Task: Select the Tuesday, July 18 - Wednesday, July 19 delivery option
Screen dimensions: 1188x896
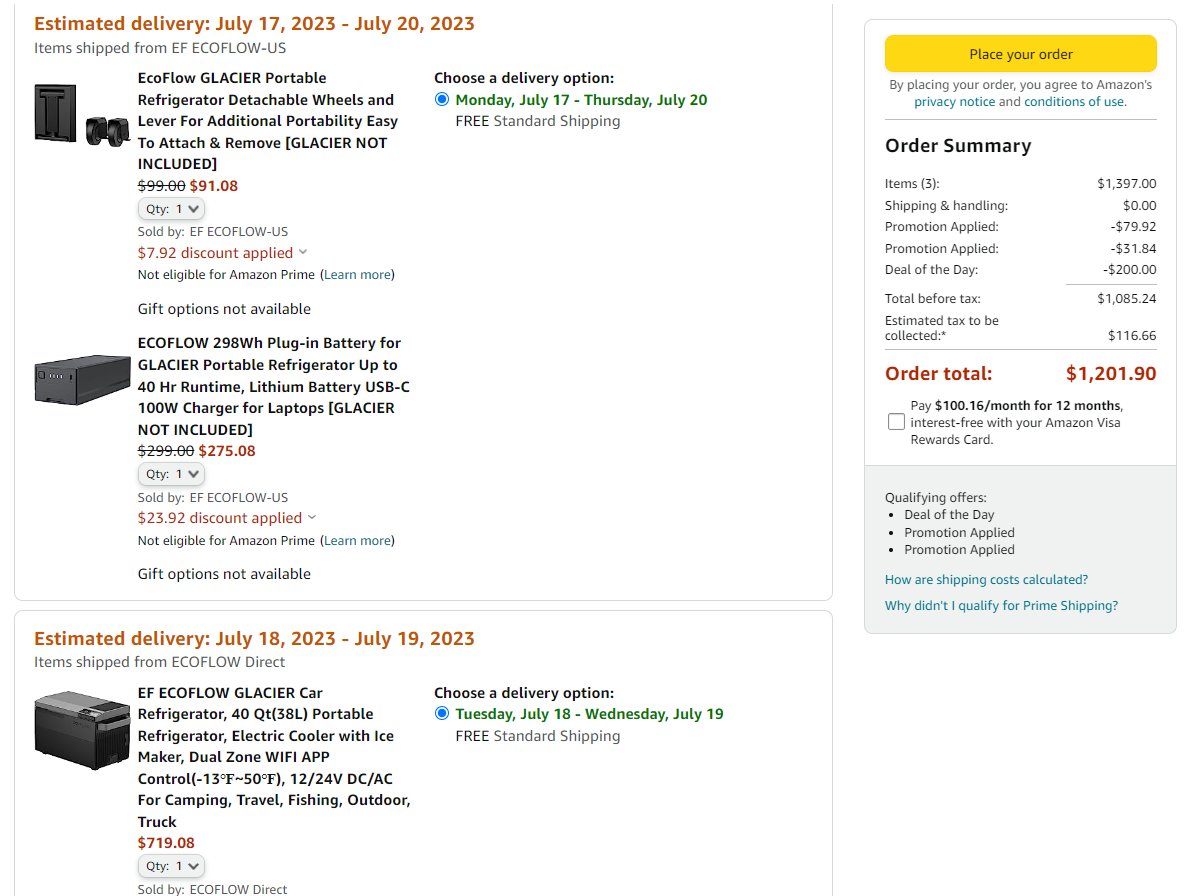Action: point(442,713)
